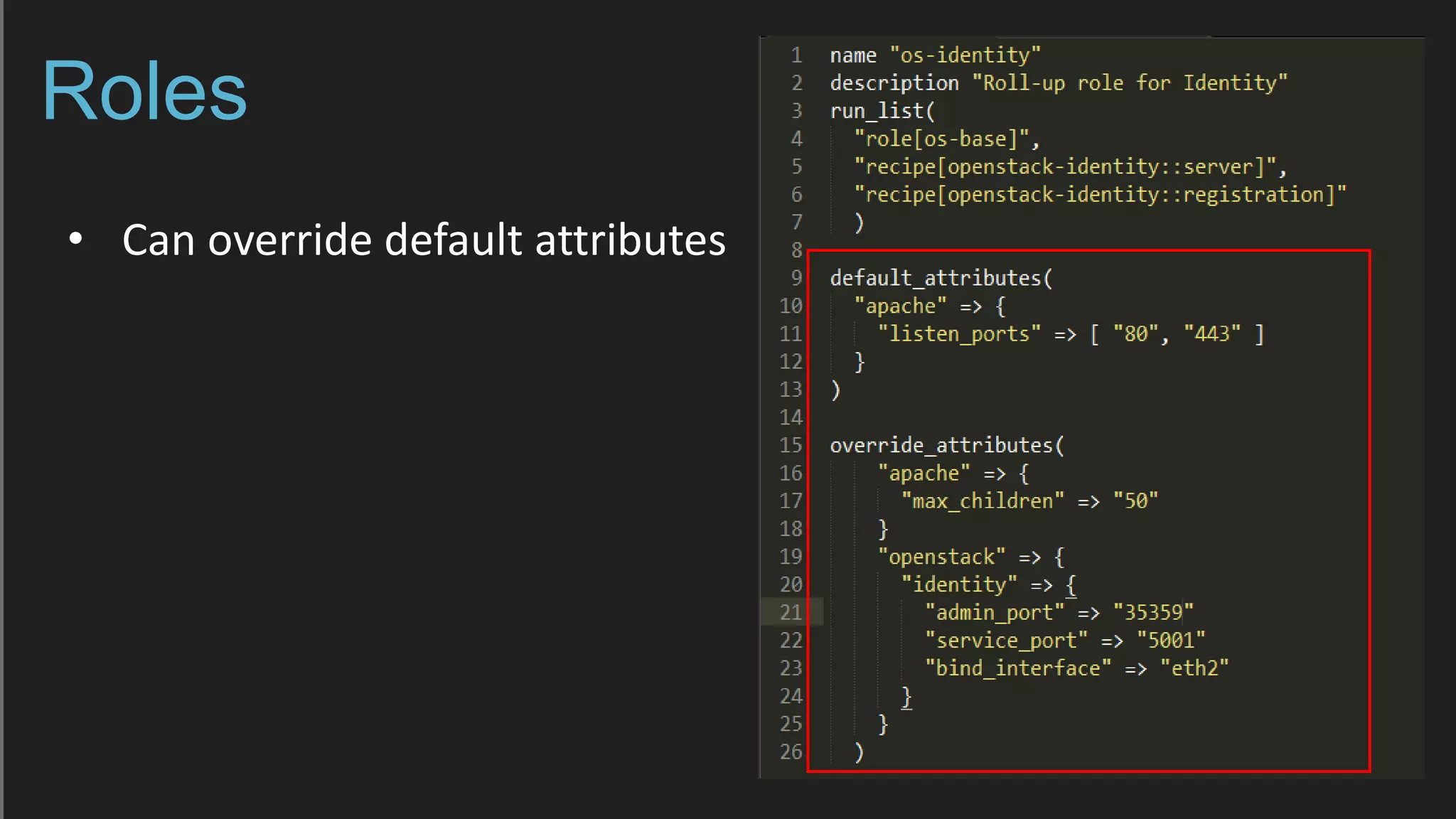
Task: Click the "listen_ports" key
Action: 959,333
